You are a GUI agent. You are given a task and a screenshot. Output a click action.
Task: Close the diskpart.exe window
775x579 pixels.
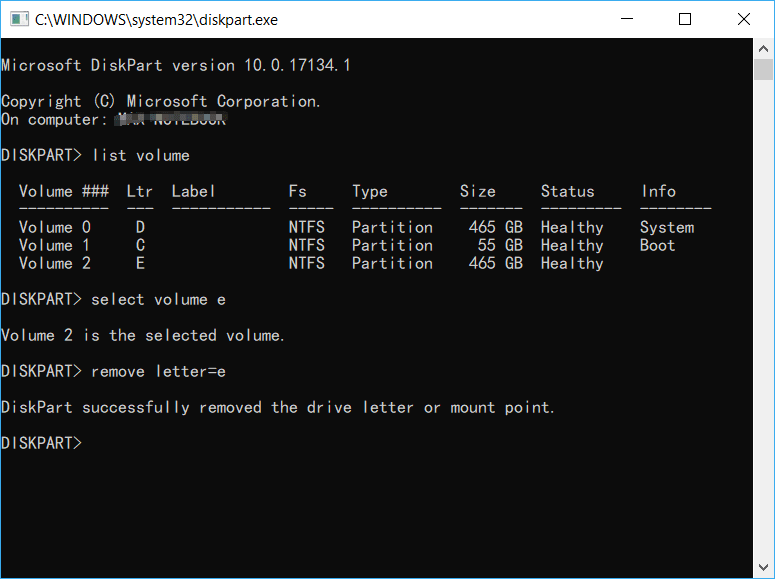(x=743, y=19)
